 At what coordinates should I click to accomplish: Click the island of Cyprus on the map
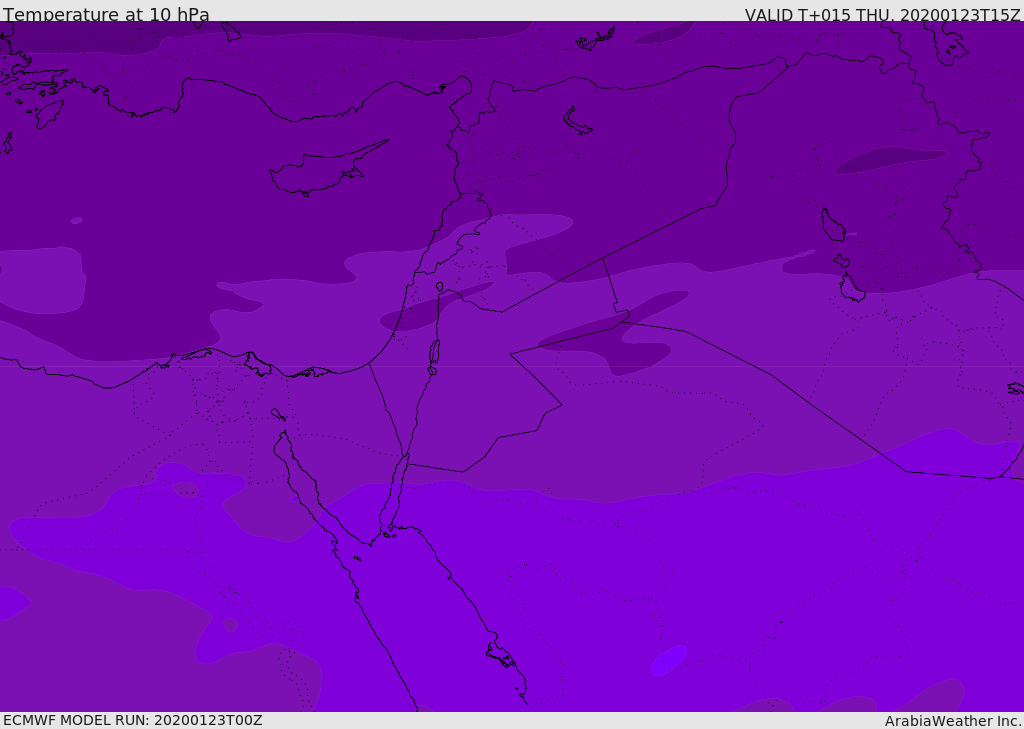click(x=327, y=170)
